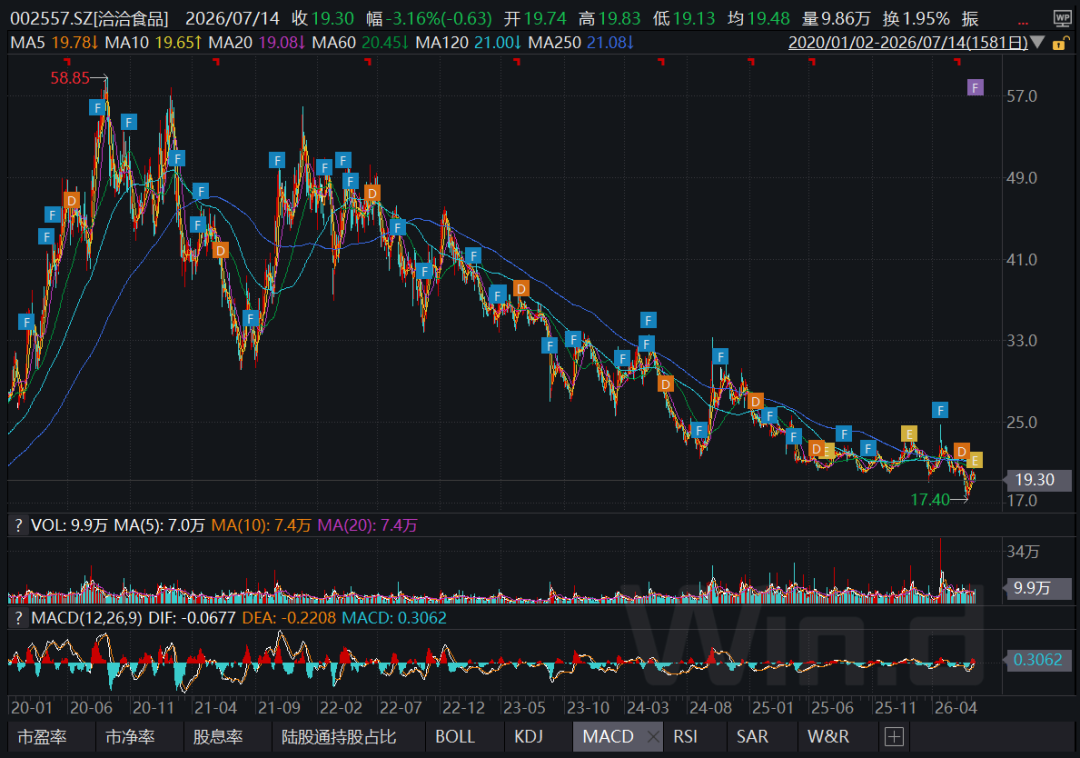Viewport: 1080px width, 758px height.
Task: Switch to the 陆股通持股占比 tab
Action: (x=339, y=737)
